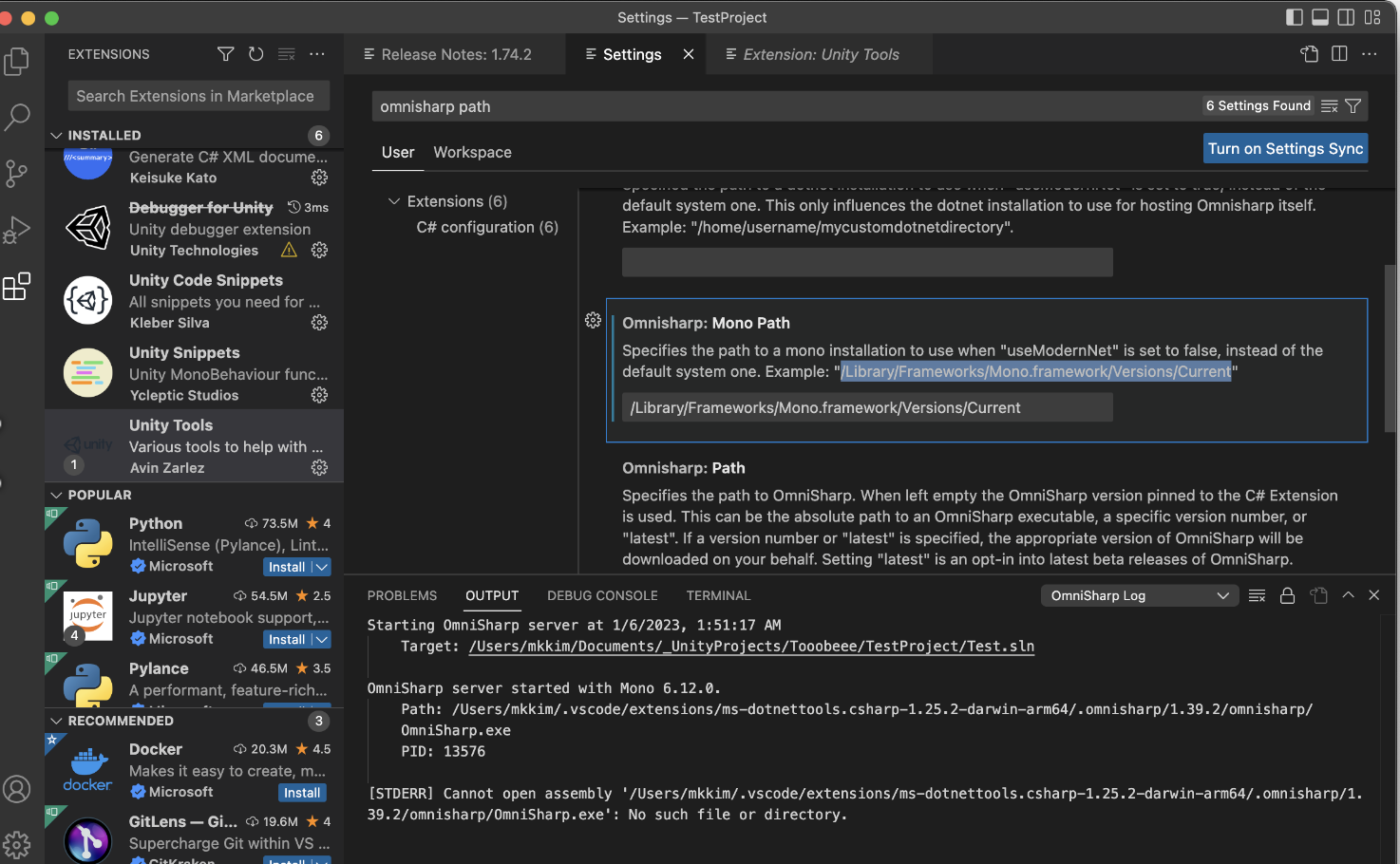This screenshot has height=864, width=1400.
Task: Close the bottom panel
Action: coord(1373,595)
